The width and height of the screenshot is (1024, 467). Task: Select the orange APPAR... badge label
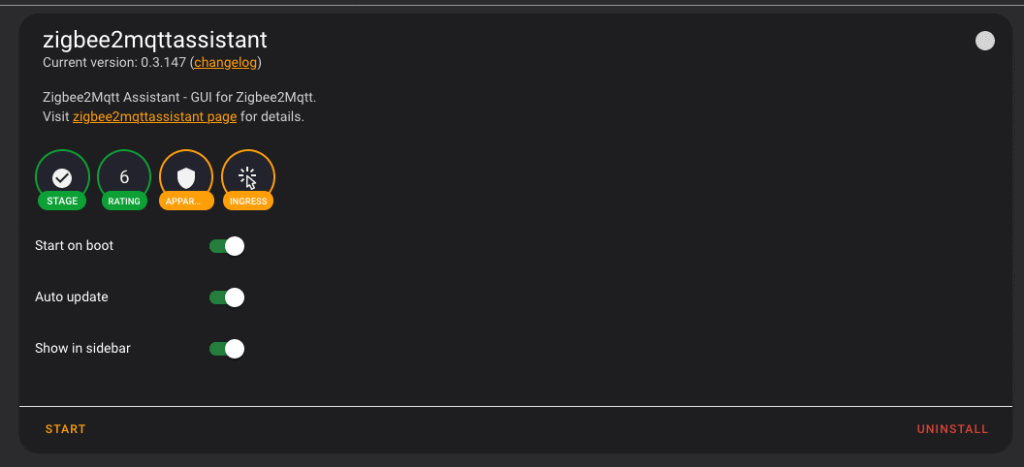click(186, 201)
